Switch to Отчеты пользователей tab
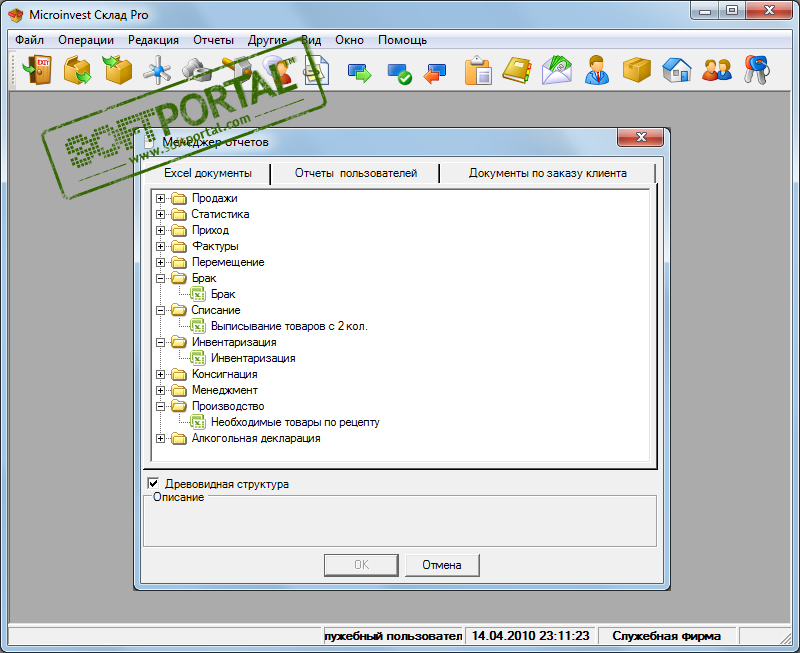This screenshot has width=800, height=653. pos(356,173)
